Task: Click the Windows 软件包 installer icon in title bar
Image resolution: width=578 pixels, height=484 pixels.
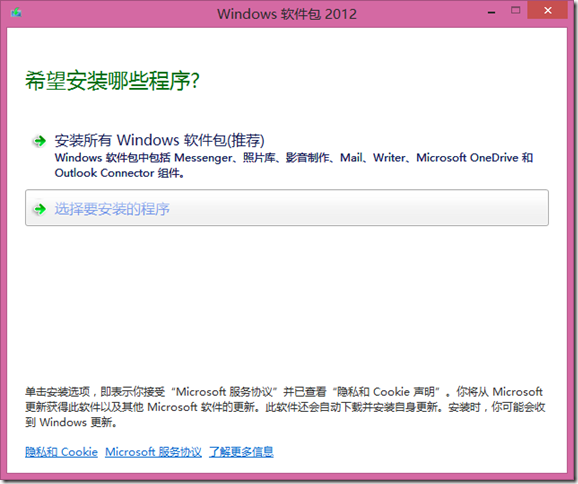Action: coord(16,13)
